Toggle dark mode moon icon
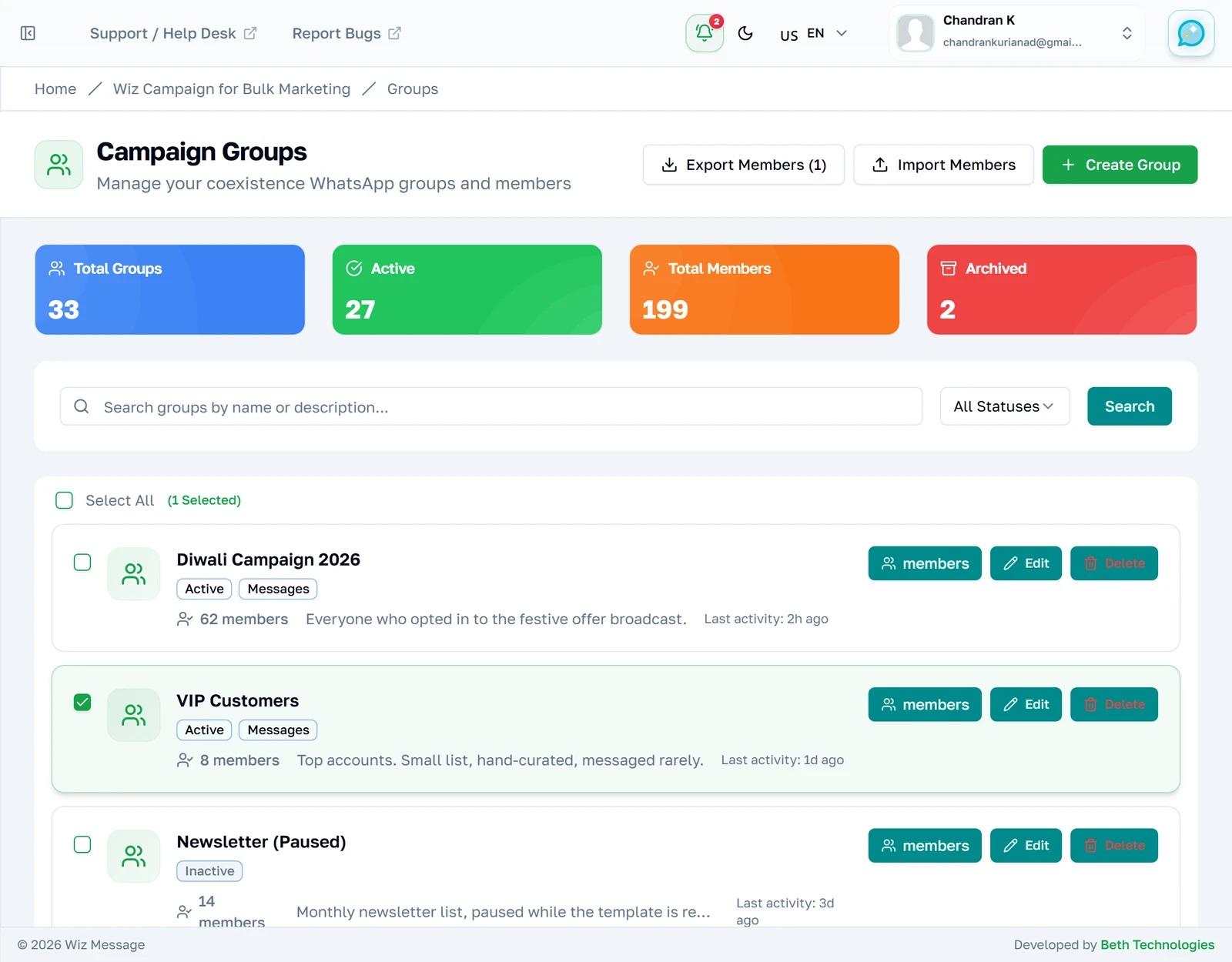 point(745,33)
